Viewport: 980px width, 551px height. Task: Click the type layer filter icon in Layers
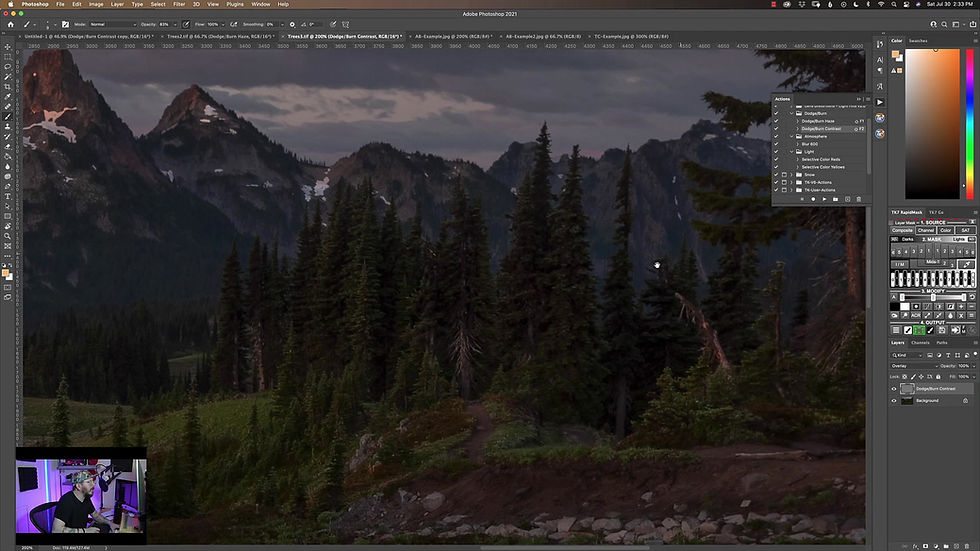click(x=948, y=355)
